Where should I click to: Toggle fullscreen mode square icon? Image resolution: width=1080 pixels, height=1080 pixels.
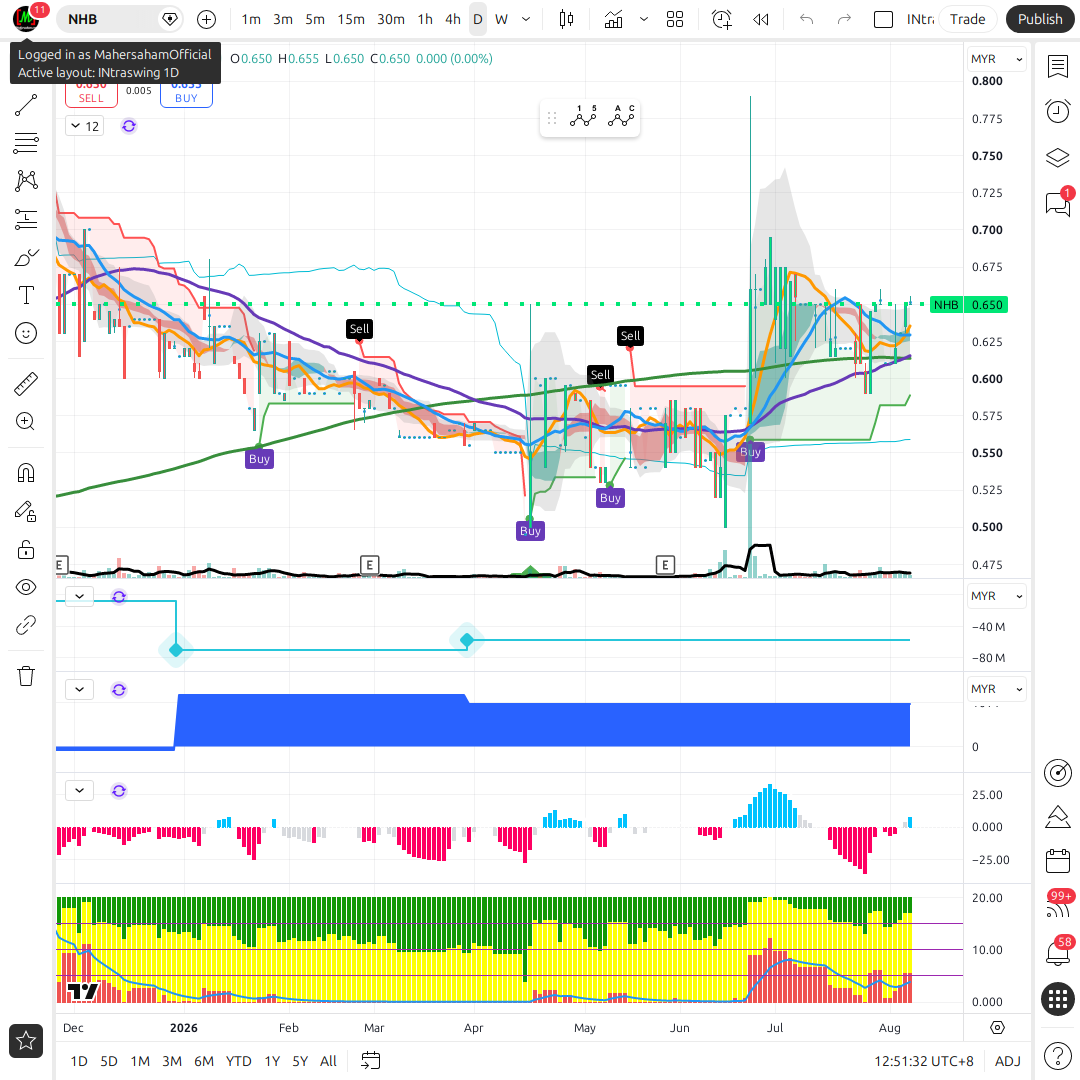pos(883,19)
